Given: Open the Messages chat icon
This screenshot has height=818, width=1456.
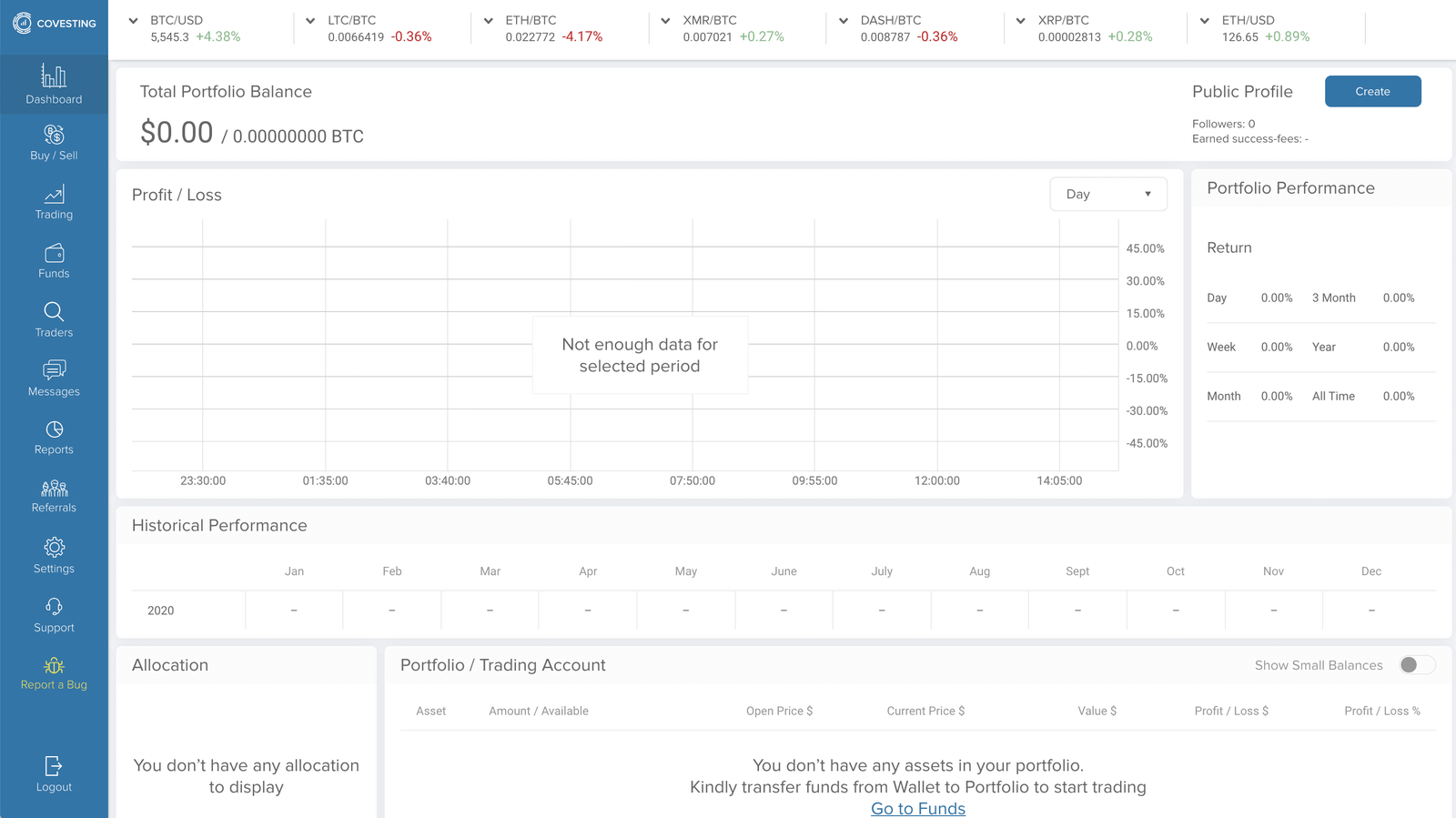Looking at the screenshot, I should 54,369.
